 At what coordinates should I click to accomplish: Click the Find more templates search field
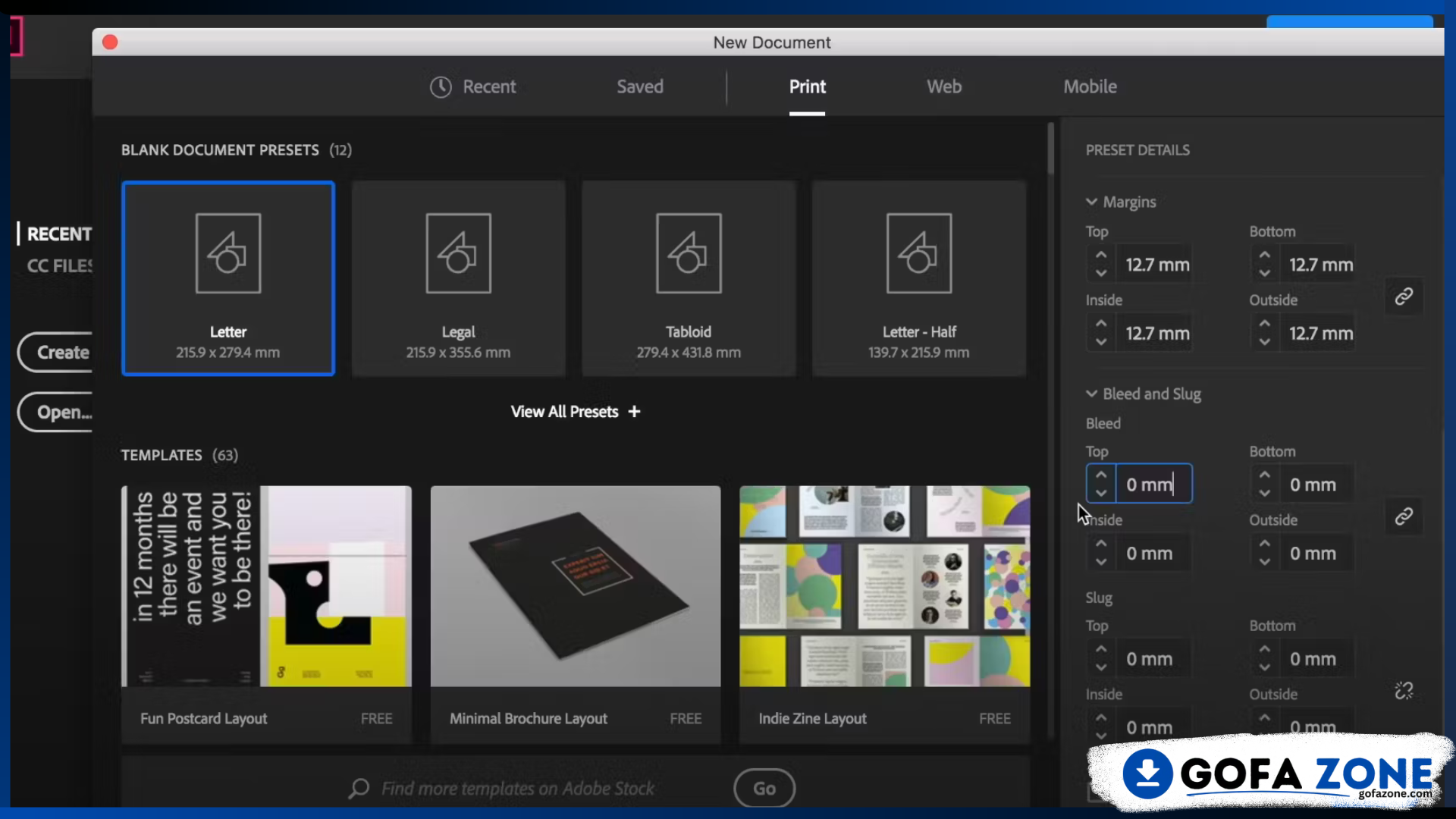[517, 789]
